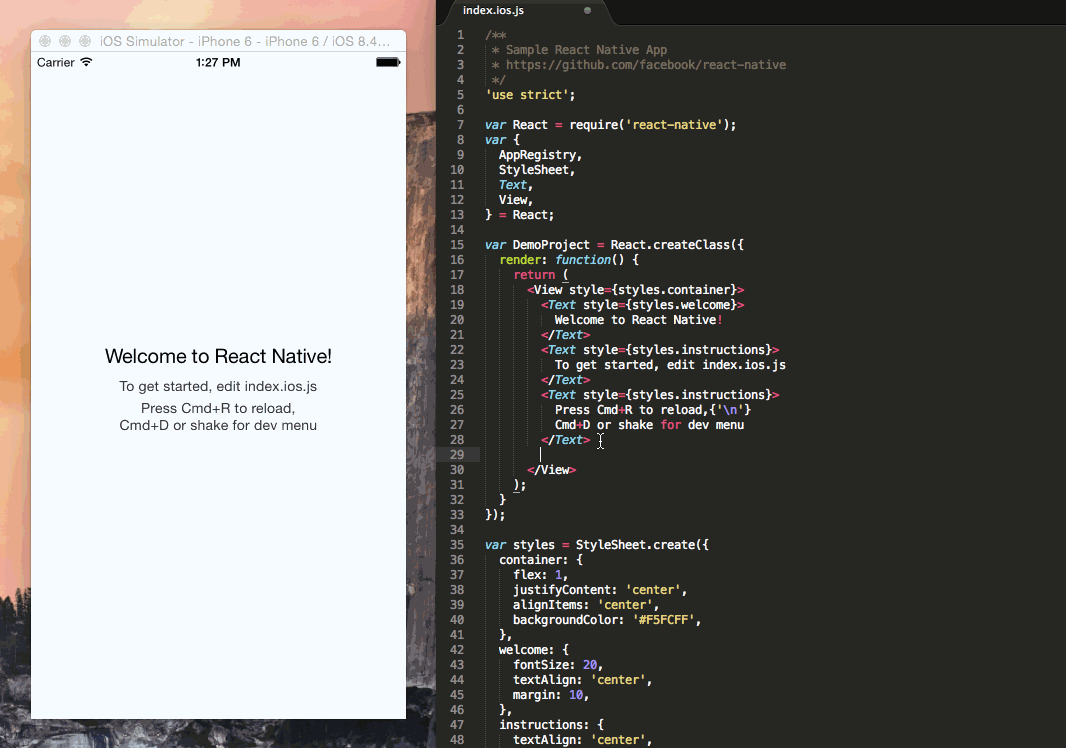The width and height of the screenshot is (1066, 748).
Task: Click the 'container:' style key
Action: click(534, 560)
